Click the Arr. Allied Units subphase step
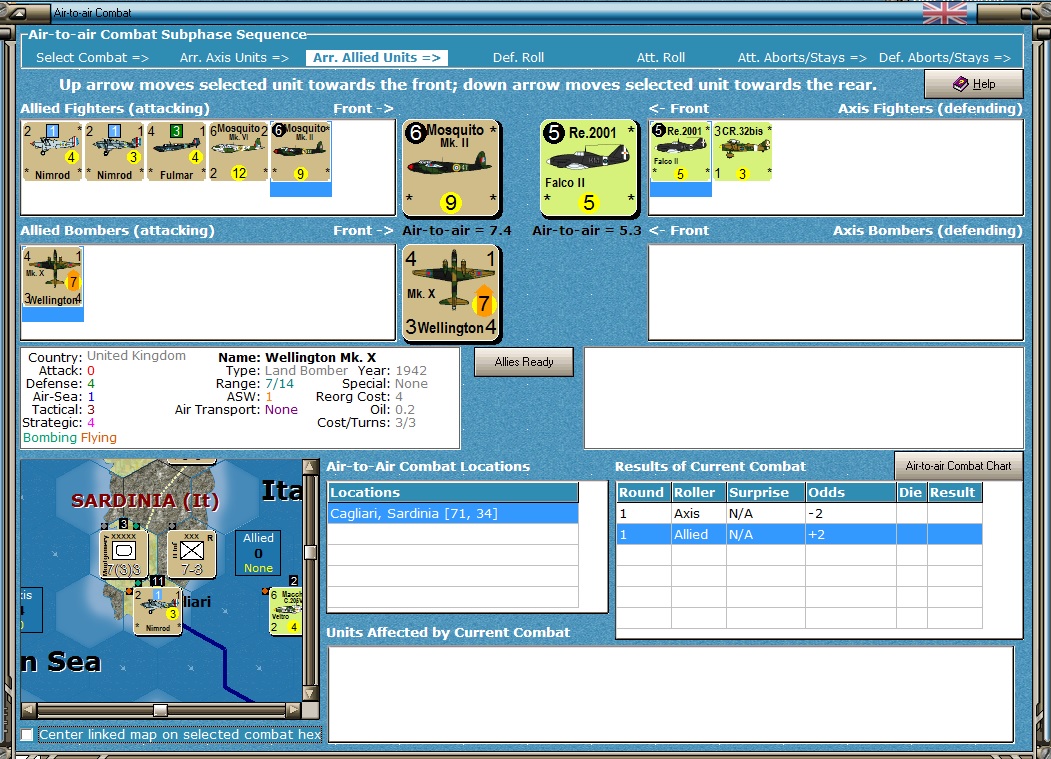Screen dimensions: 1051x759 377,58
